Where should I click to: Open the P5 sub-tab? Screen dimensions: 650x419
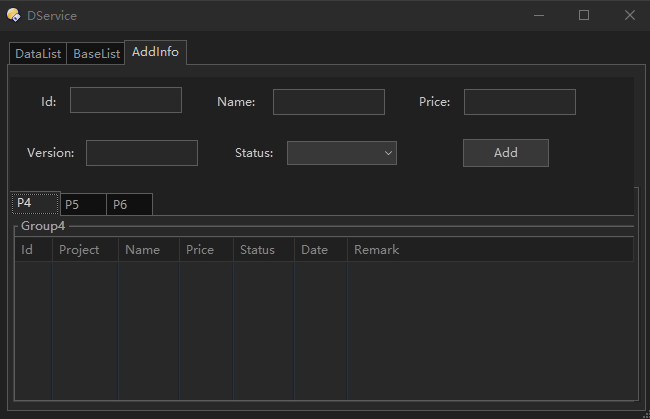(x=83, y=204)
